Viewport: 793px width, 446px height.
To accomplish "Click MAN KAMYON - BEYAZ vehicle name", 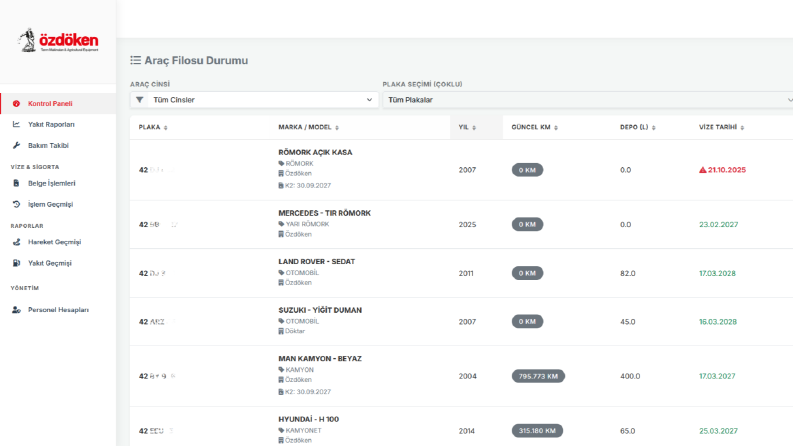I will [320, 359].
